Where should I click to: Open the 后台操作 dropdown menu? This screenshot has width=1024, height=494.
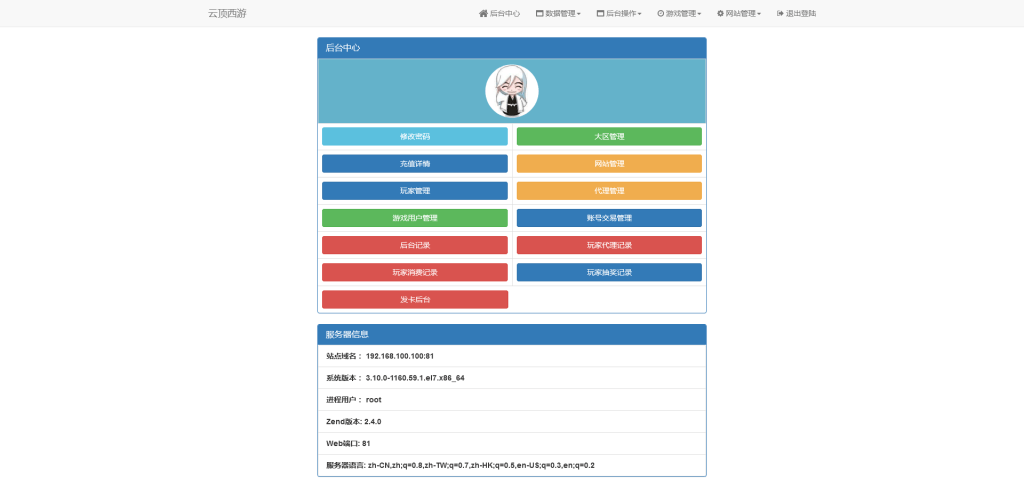coord(623,14)
